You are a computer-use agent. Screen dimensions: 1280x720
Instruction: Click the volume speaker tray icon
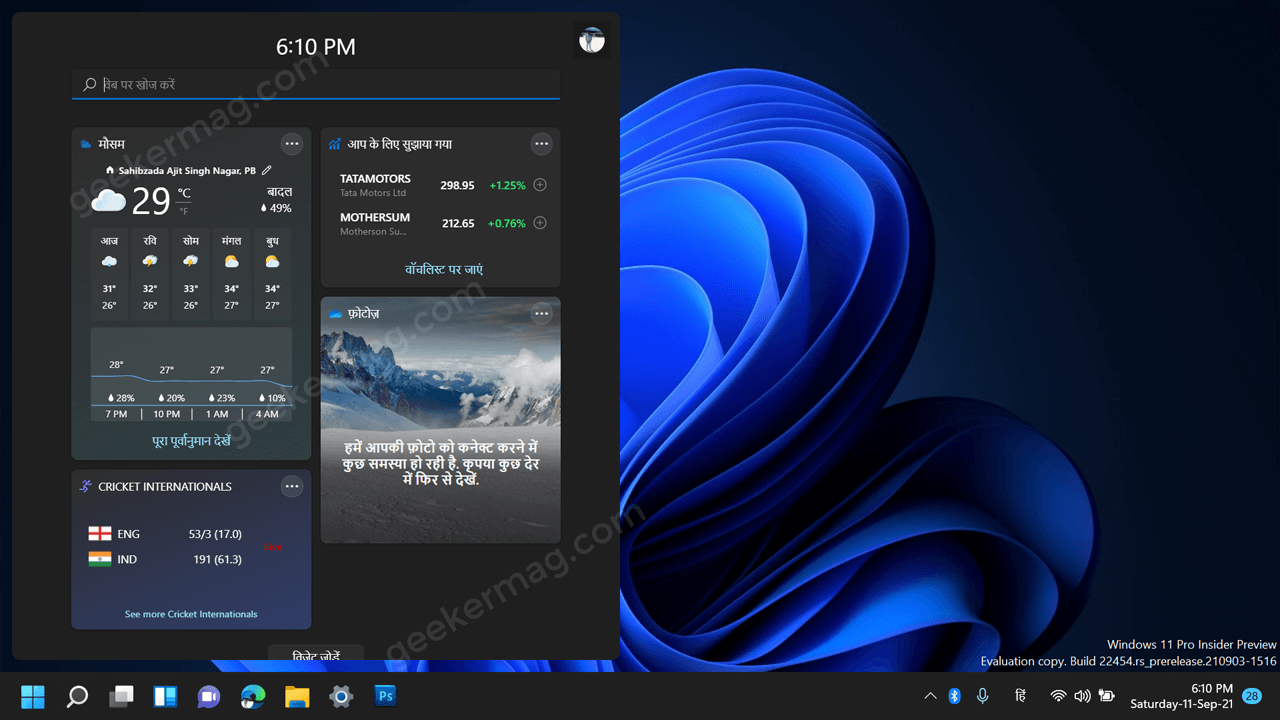point(1082,696)
